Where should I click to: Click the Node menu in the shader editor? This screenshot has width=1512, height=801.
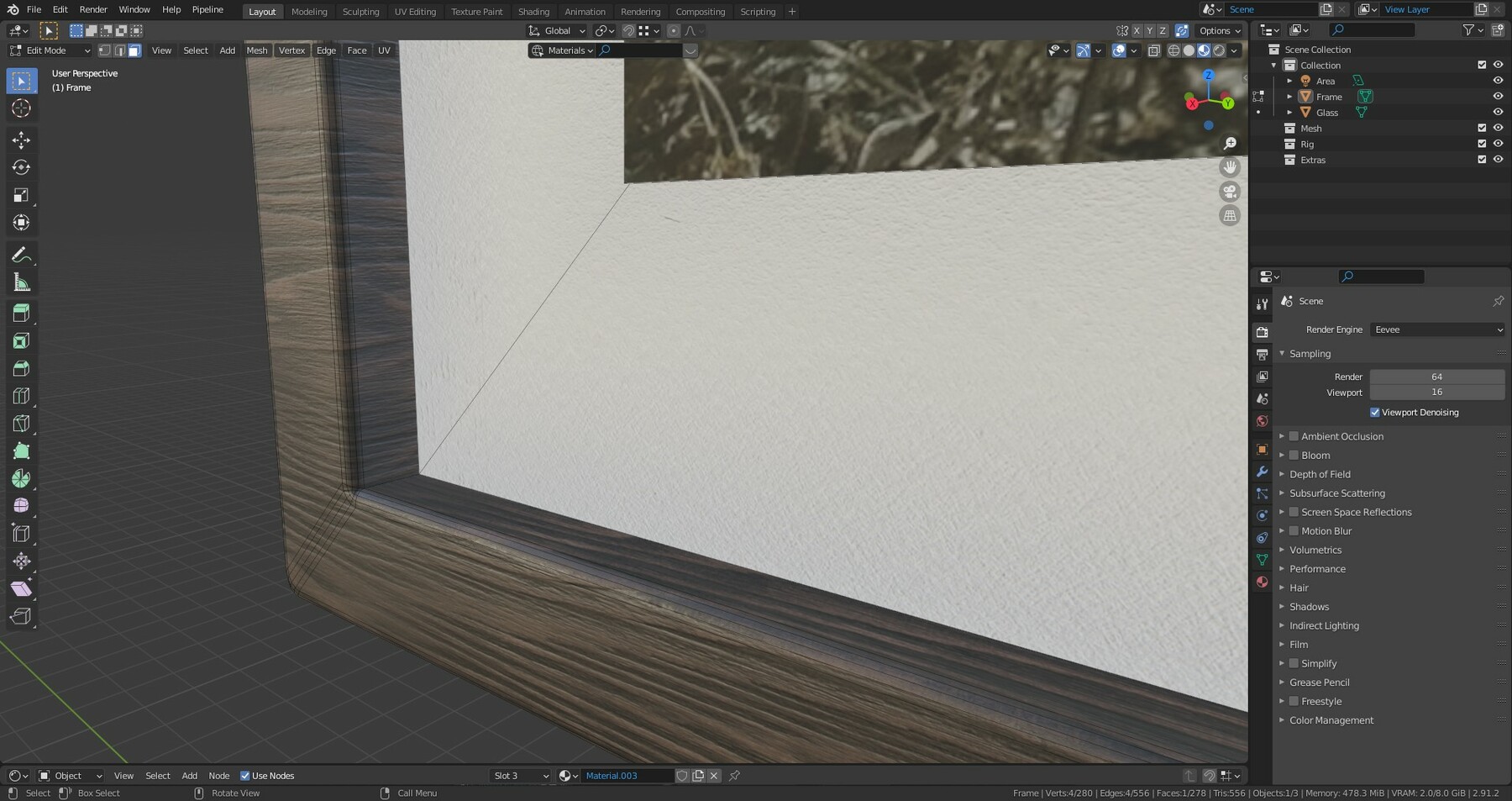click(218, 776)
